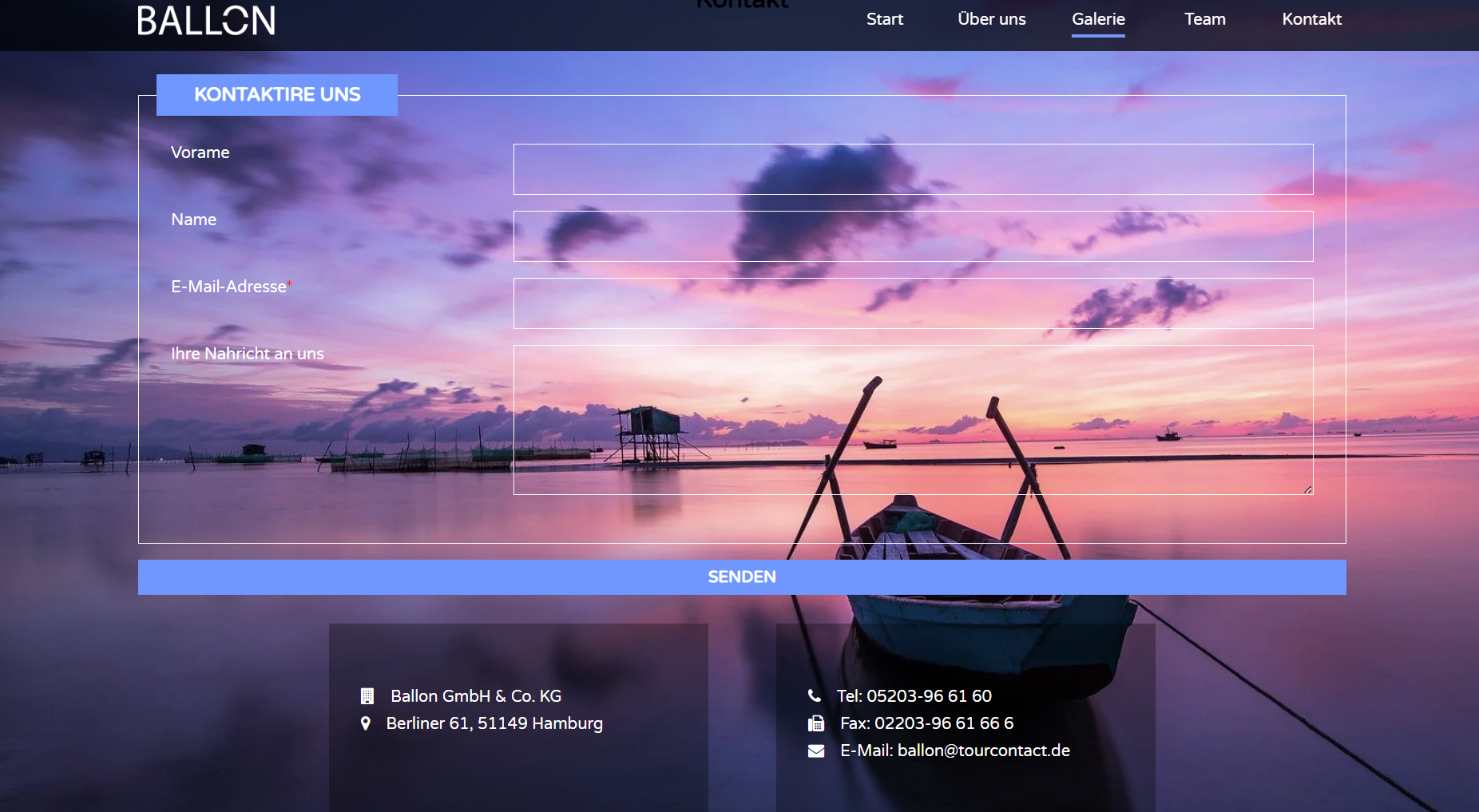Focus the Vorame input field
The image size is (1479, 812).
click(x=913, y=169)
